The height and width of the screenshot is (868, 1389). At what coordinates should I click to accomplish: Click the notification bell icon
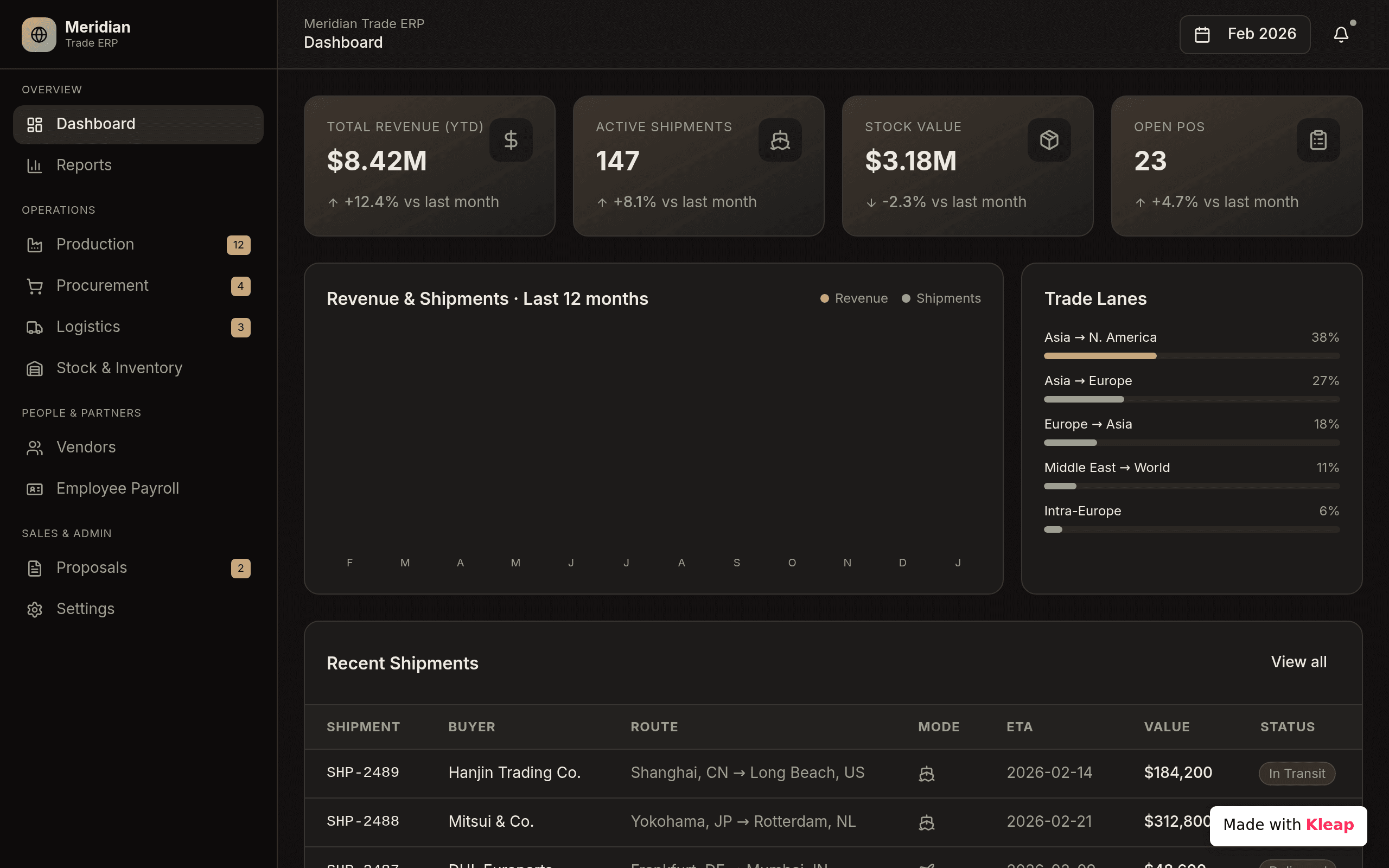point(1341,34)
